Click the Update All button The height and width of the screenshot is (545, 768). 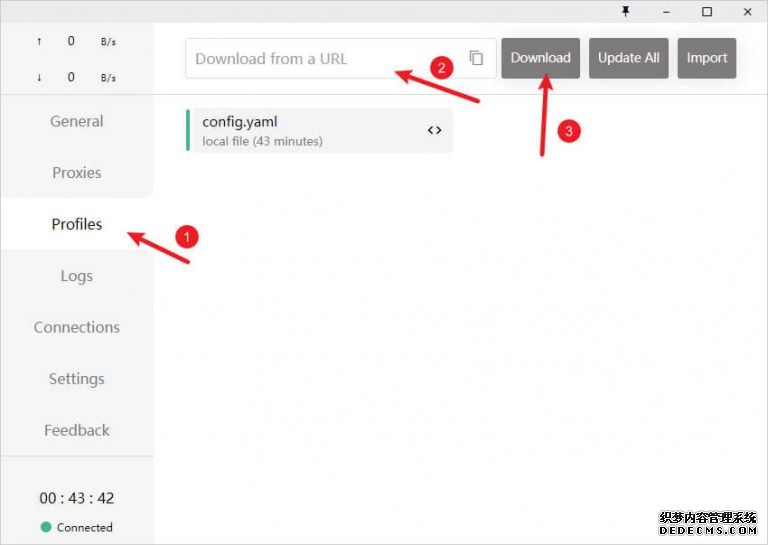coord(628,58)
